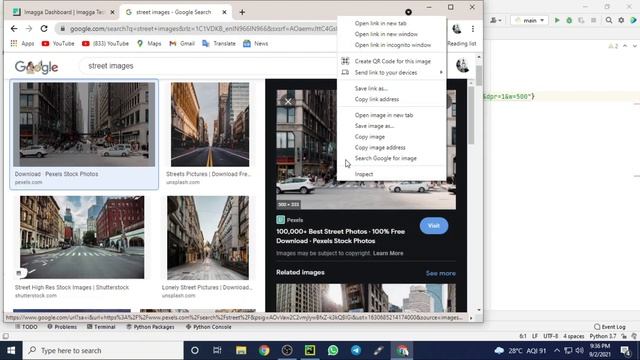Click the blue Visit button

pos(433,226)
